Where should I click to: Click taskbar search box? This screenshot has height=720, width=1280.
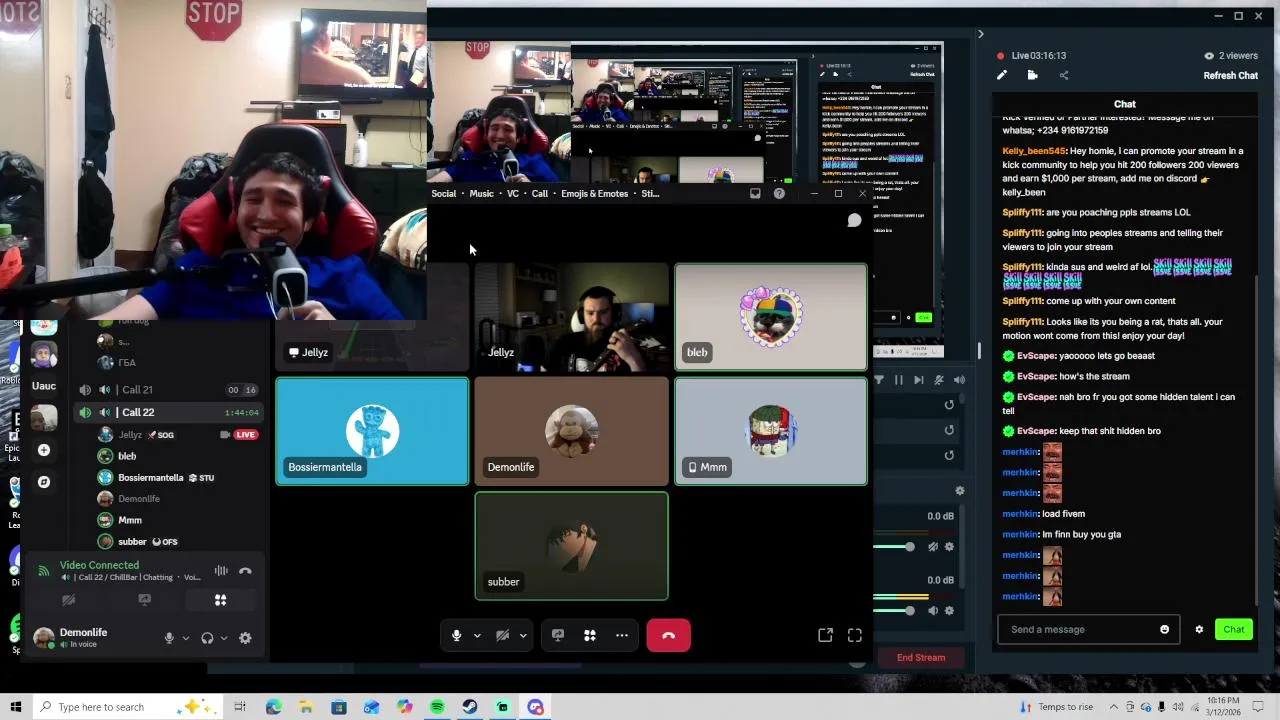pyautogui.click(x=129, y=707)
